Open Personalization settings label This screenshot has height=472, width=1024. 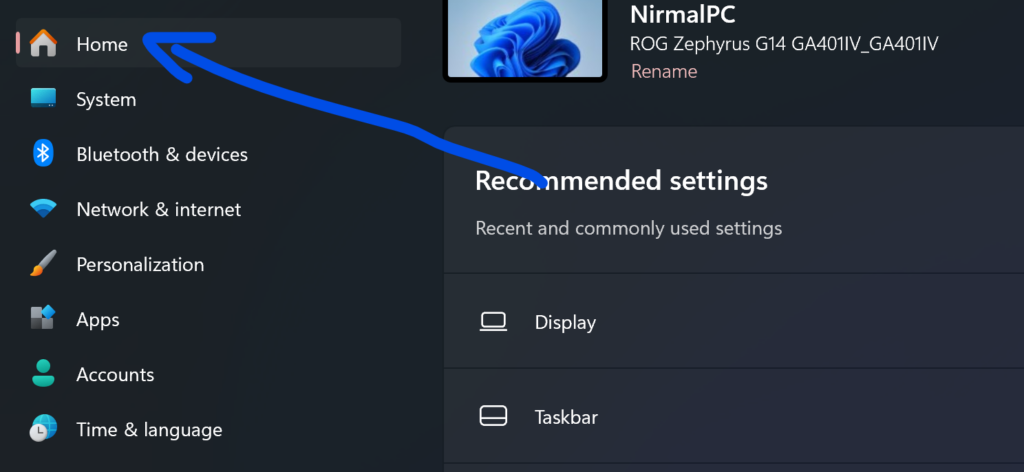click(140, 264)
